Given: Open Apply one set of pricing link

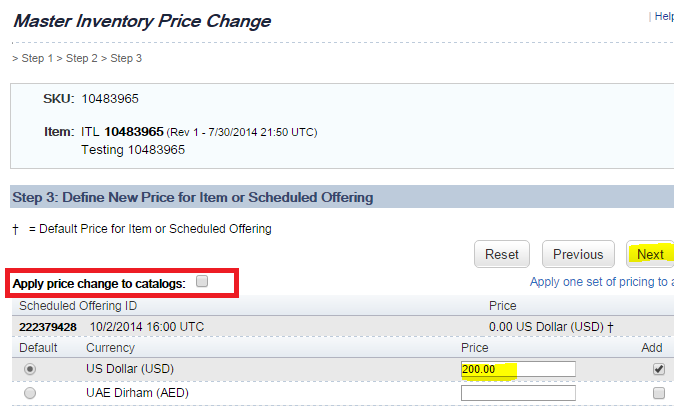Looking at the screenshot, I should 601,282.
